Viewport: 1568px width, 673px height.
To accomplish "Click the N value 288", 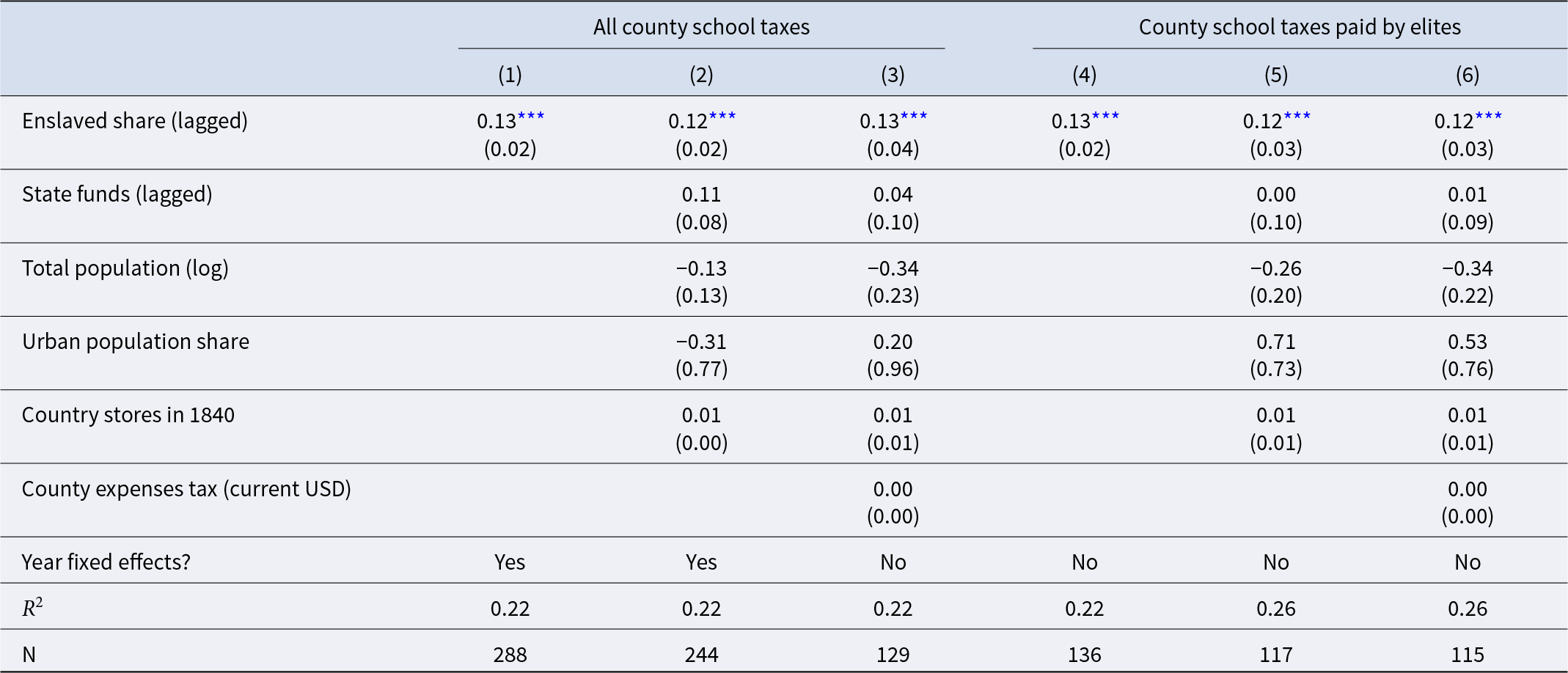I will coord(510,655).
